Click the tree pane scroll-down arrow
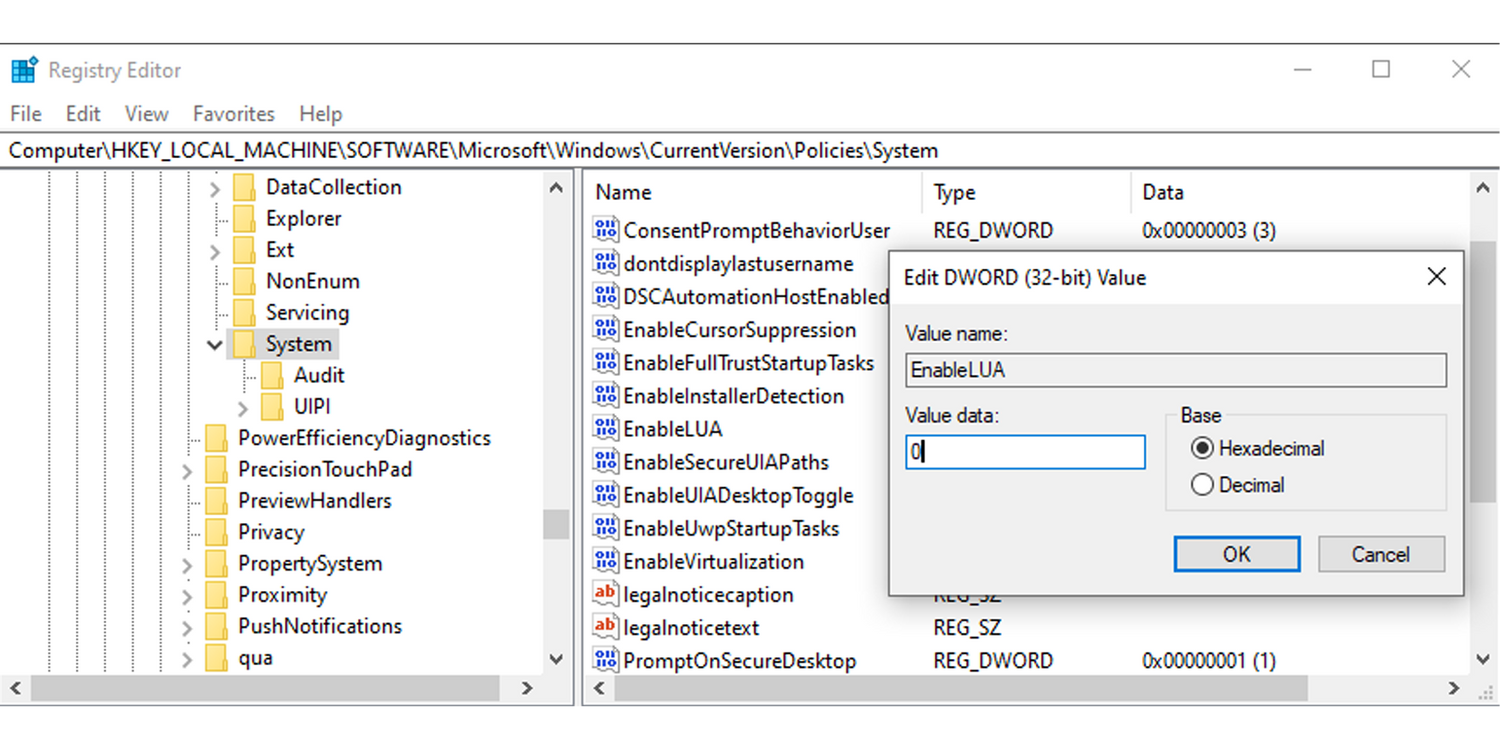Image resolution: width=1500 pixels, height=750 pixels. click(x=556, y=659)
